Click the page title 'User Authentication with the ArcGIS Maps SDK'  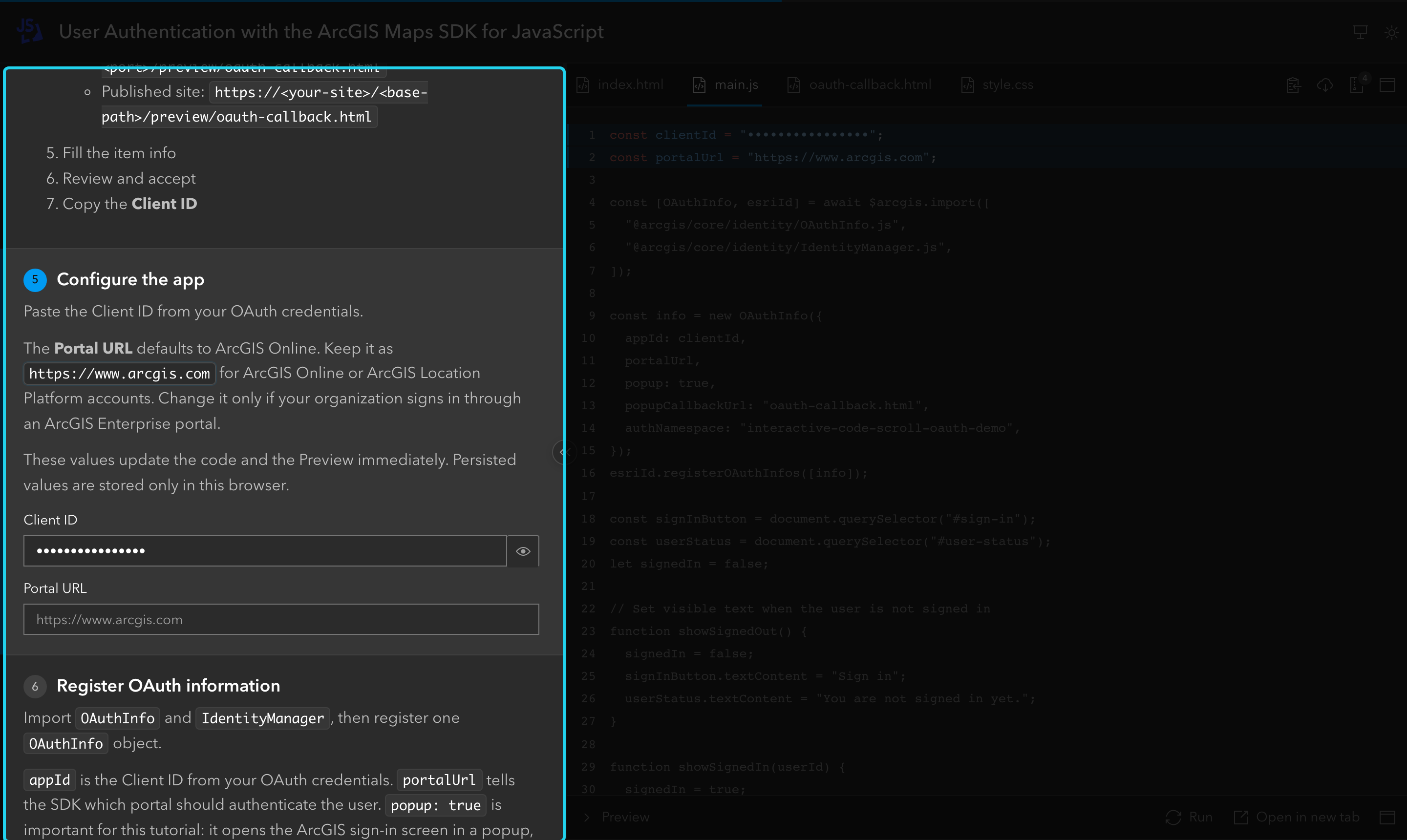[331, 32]
